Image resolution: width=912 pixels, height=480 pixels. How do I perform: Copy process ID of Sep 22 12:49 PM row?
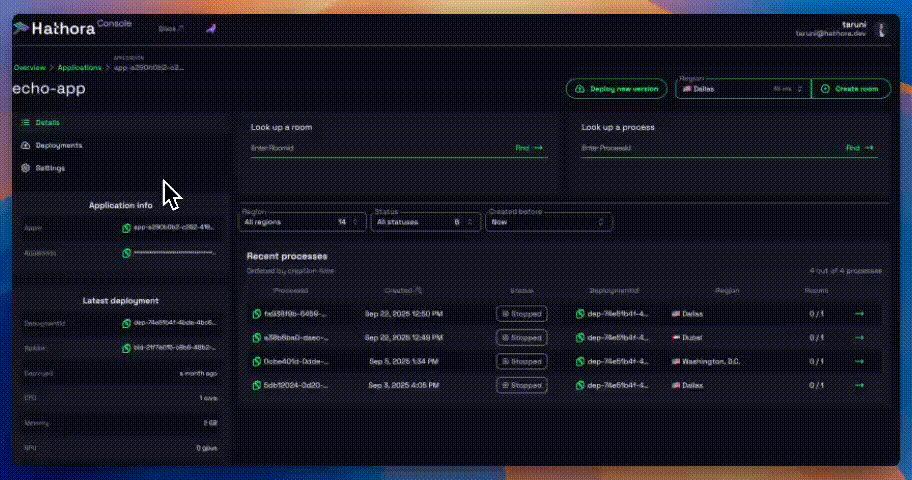pyautogui.click(x=256, y=338)
